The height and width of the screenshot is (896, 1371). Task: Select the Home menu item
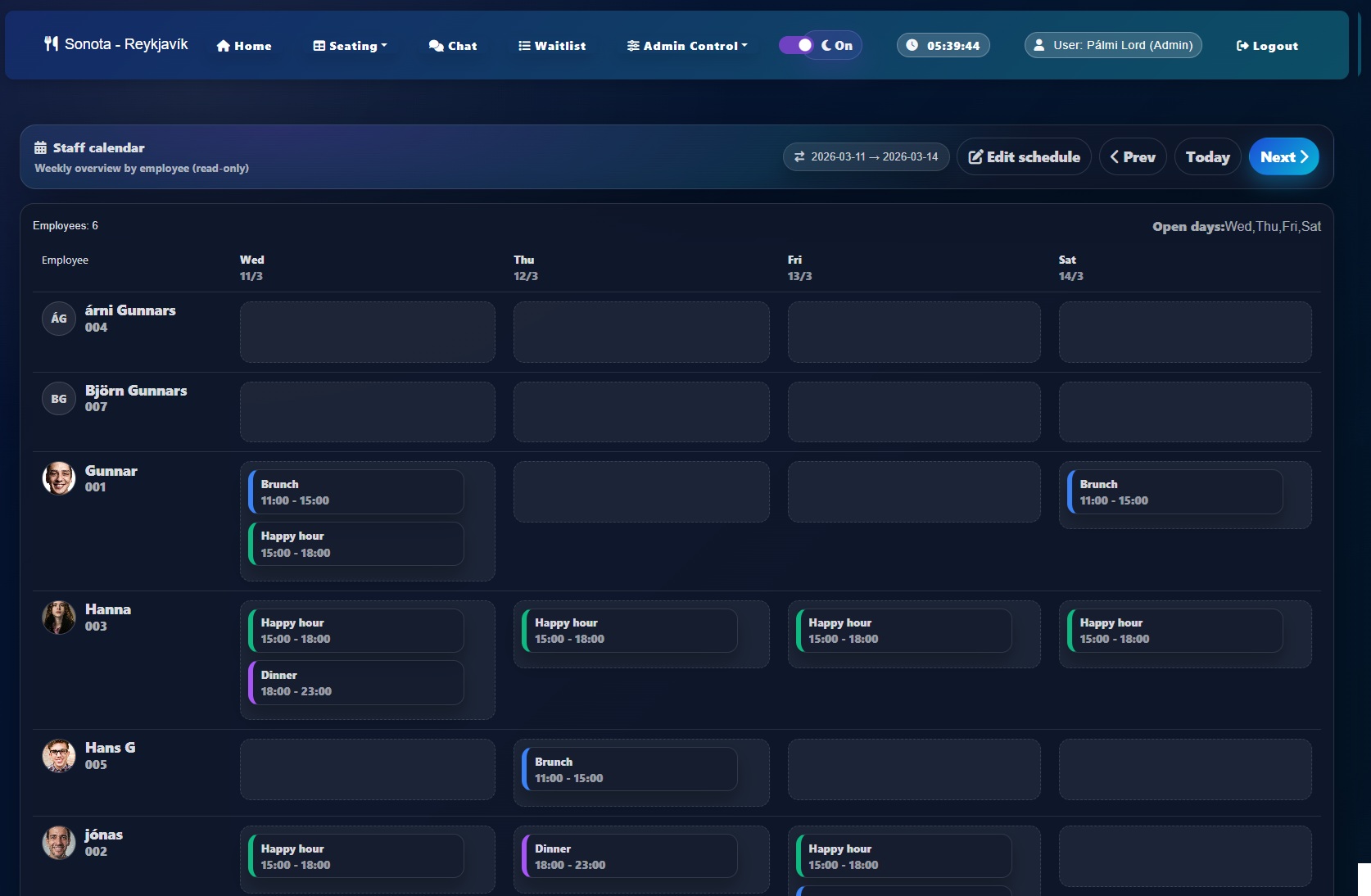(x=243, y=46)
